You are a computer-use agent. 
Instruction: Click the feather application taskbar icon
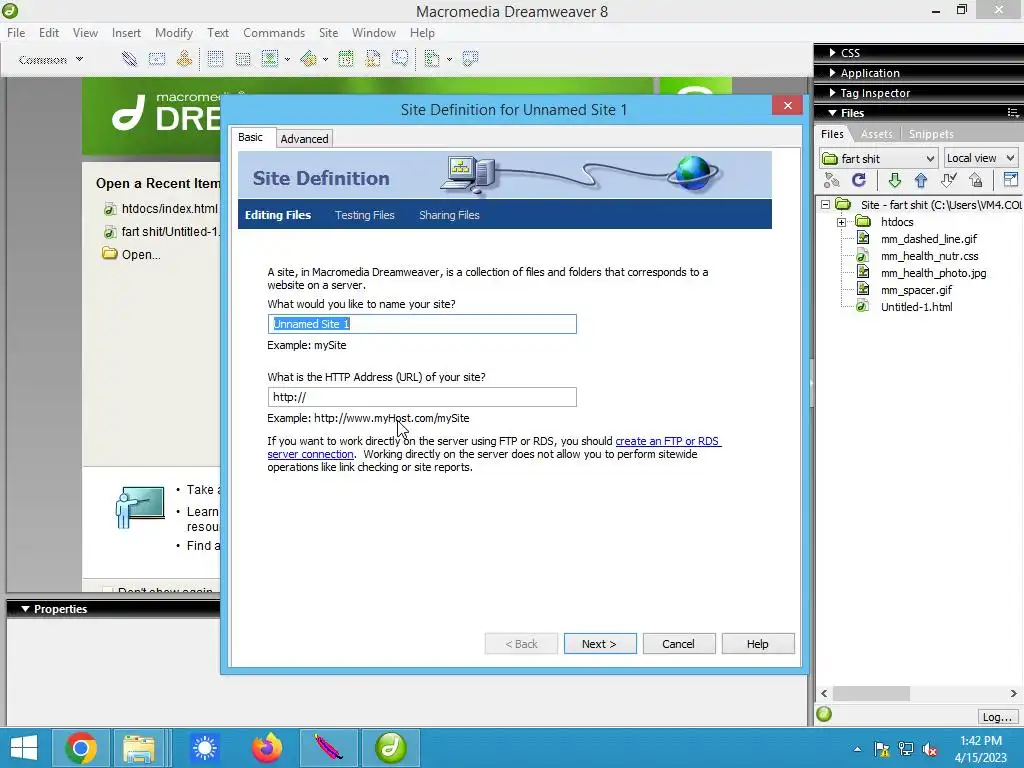pyautogui.click(x=328, y=748)
